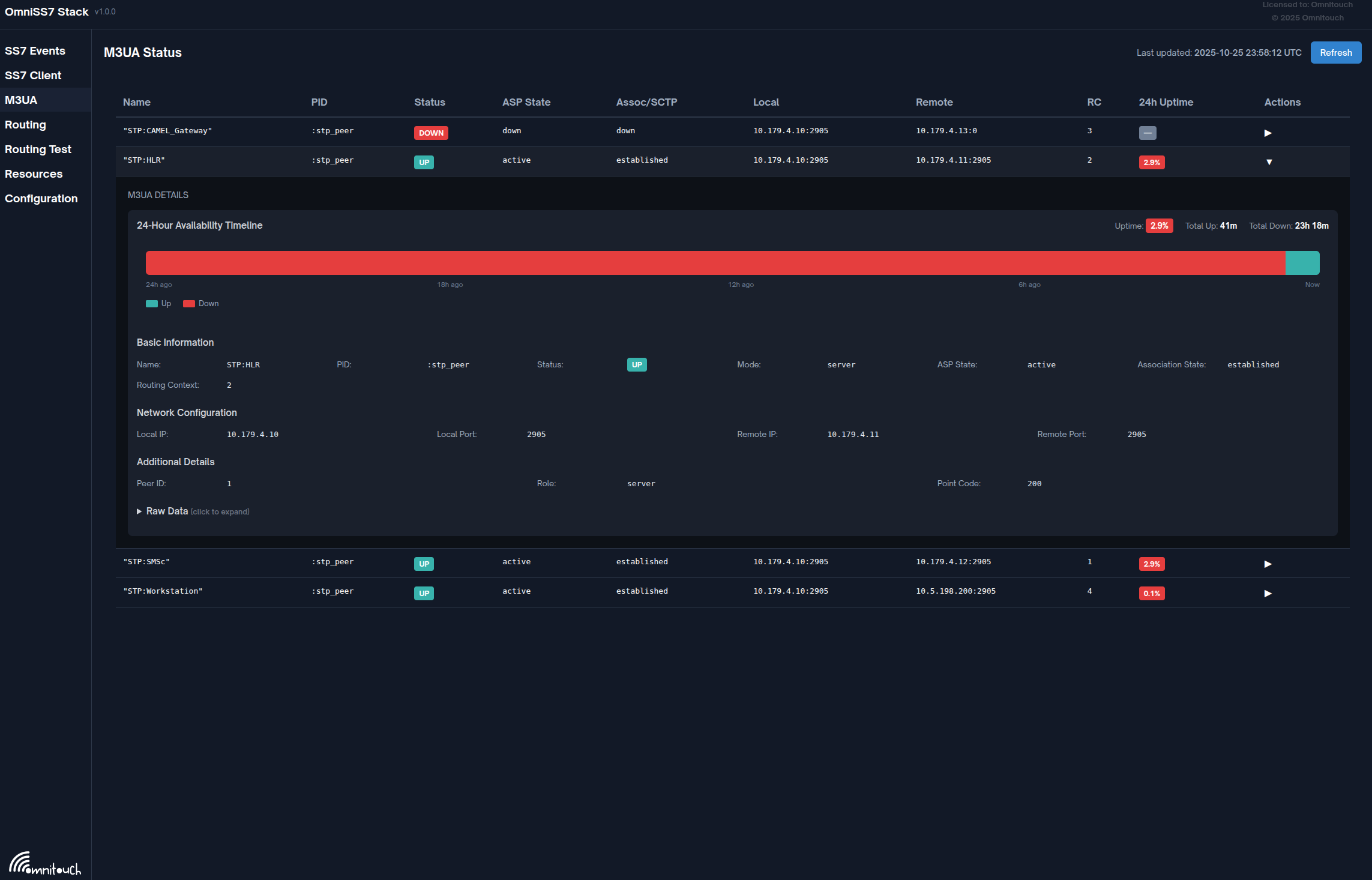Viewport: 1372px width, 880px height.
Task: Click the grey dash uptime badge
Action: point(1147,133)
